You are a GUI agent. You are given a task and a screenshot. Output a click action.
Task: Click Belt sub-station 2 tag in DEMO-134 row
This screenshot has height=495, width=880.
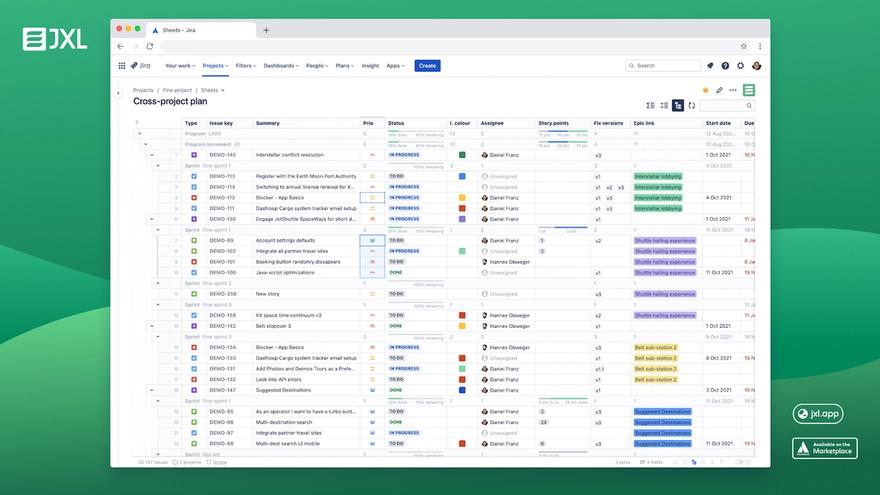click(656, 347)
